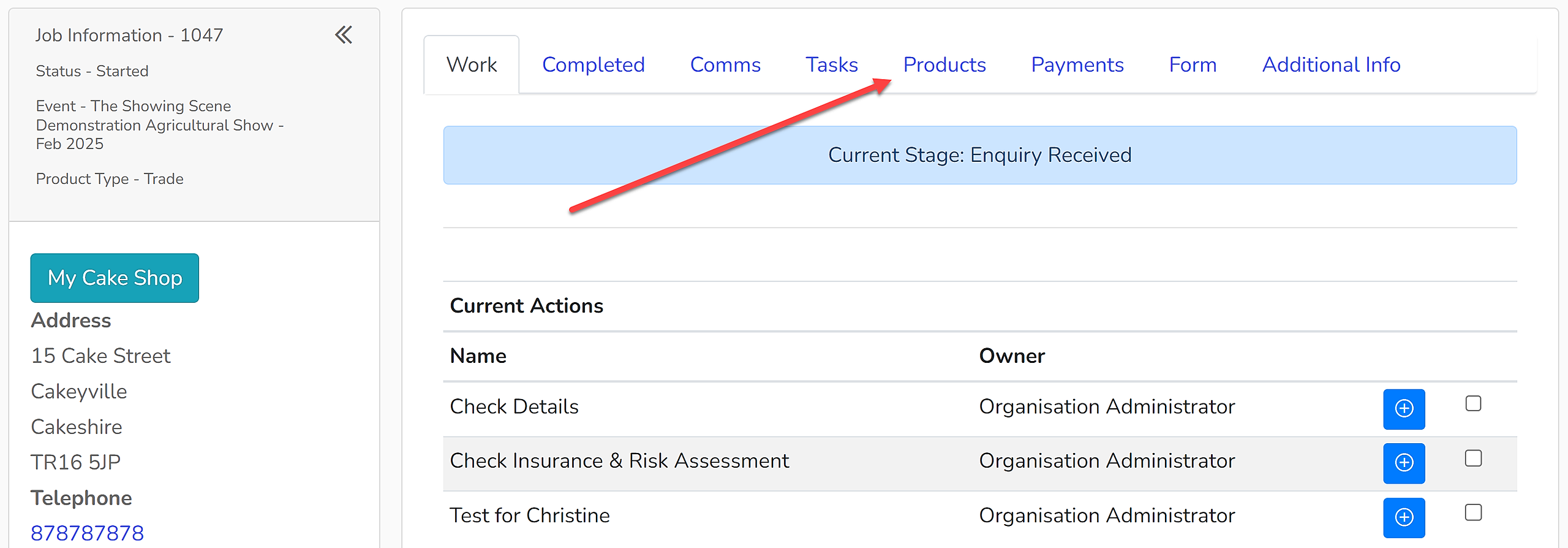Click 'Test for Christine' action name
1568x548 pixels.
pyautogui.click(x=530, y=515)
